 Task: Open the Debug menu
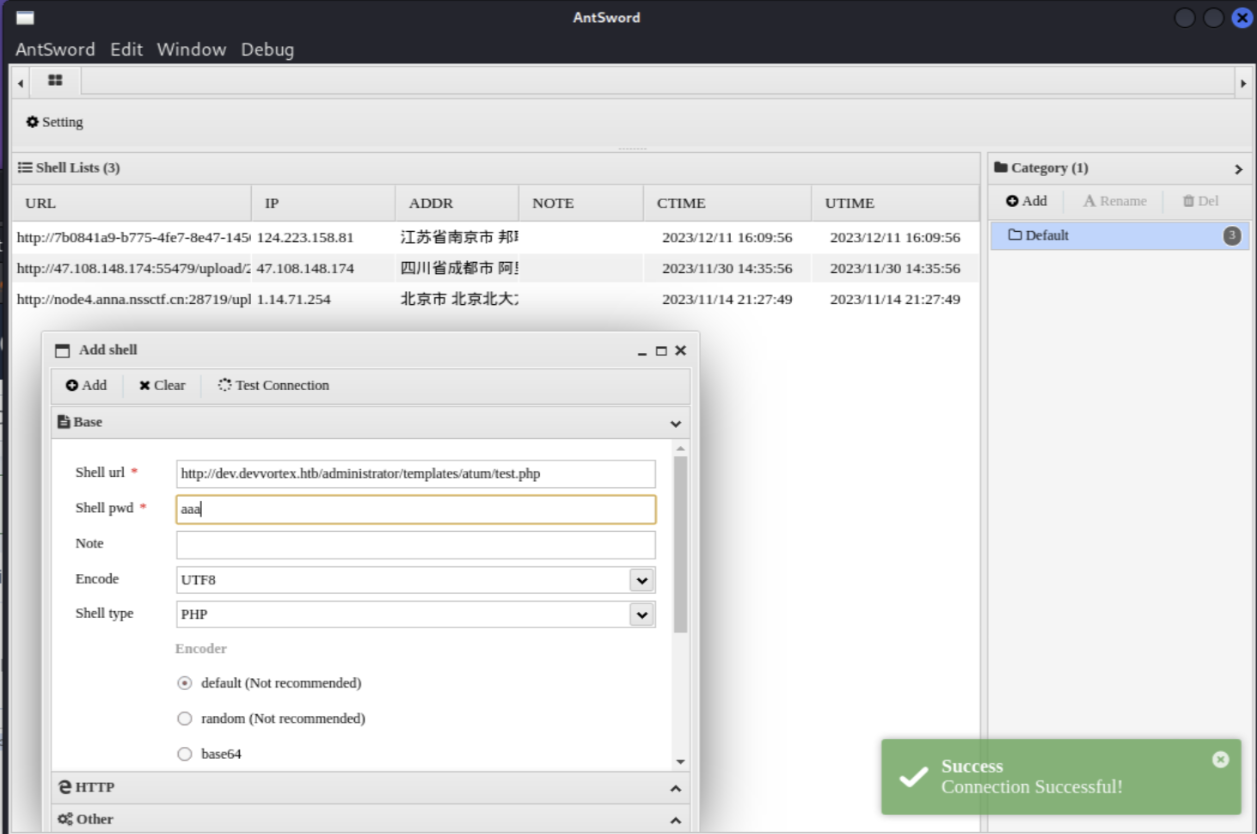[267, 49]
